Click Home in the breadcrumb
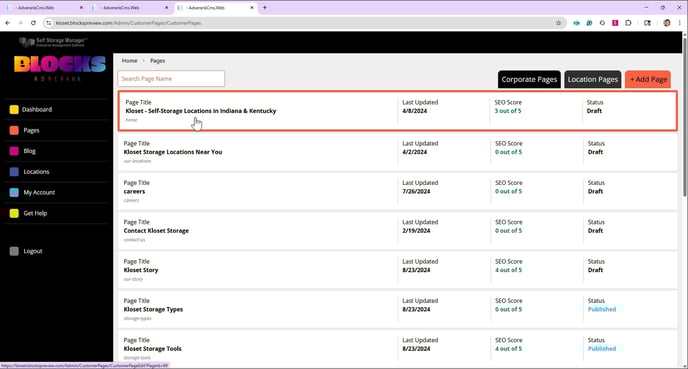This screenshot has height=369, width=688. 129,61
